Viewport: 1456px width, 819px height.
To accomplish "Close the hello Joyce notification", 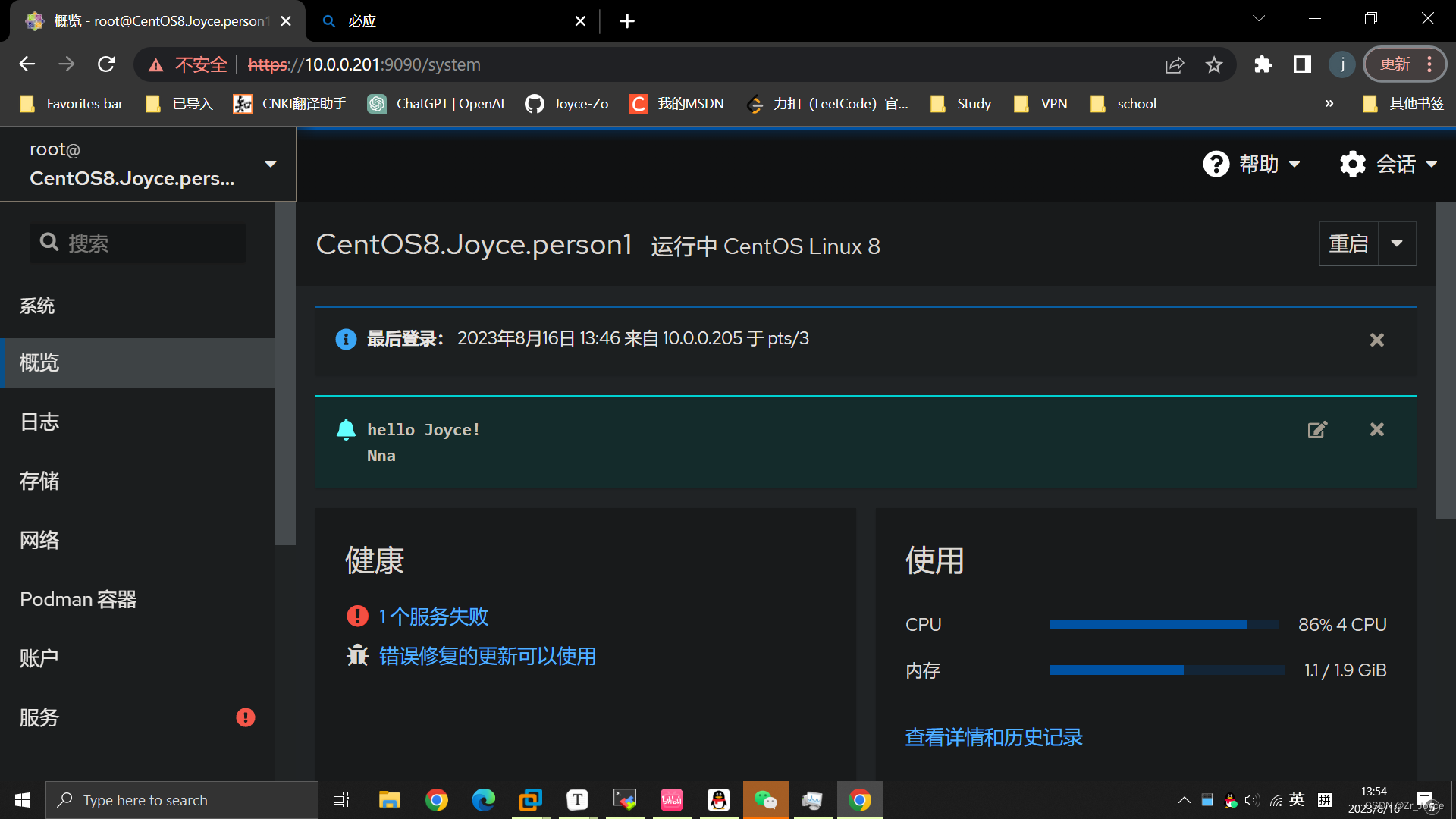I will [x=1377, y=429].
